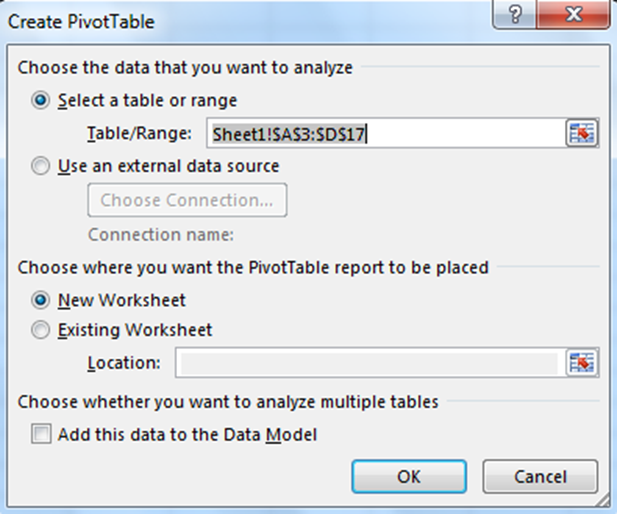Select the 'Select a table or range' option
The image size is (617, 514).
(41, 100)
